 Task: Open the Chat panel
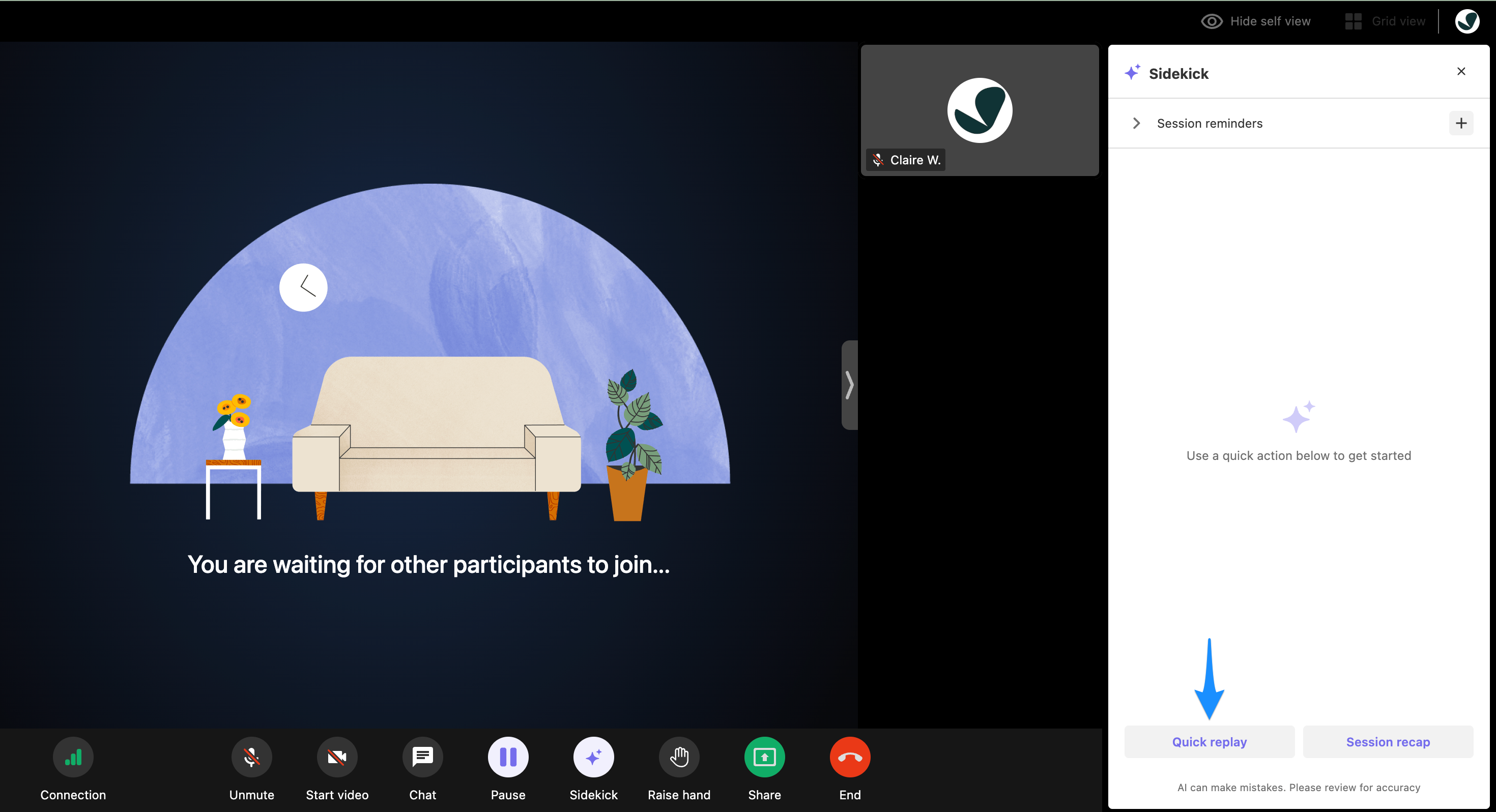[422, 757]
